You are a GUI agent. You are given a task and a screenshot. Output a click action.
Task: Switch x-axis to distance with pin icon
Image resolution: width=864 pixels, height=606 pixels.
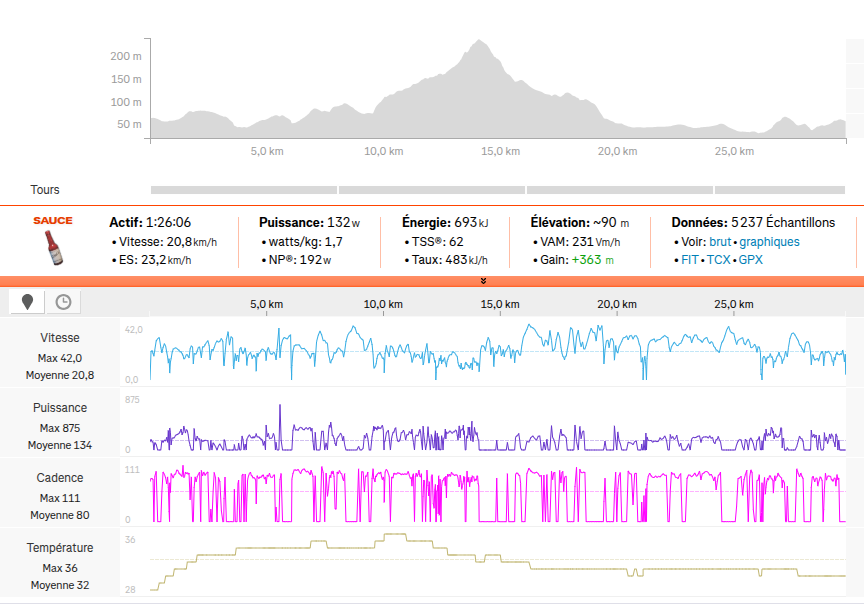(27, 302)
